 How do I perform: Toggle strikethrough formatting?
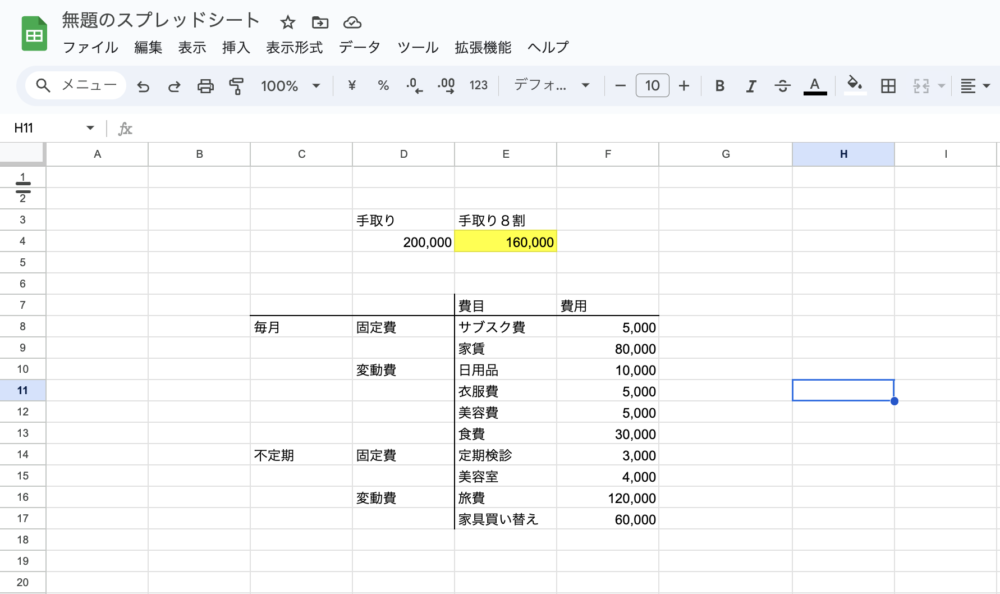(x=783, y=86)
